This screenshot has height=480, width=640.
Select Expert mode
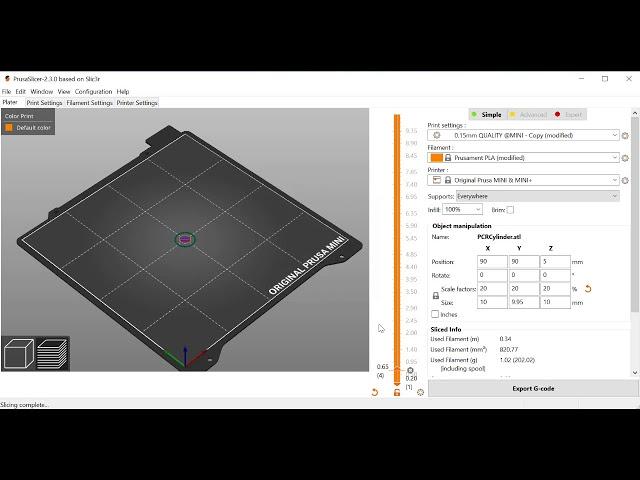point(569,115)
